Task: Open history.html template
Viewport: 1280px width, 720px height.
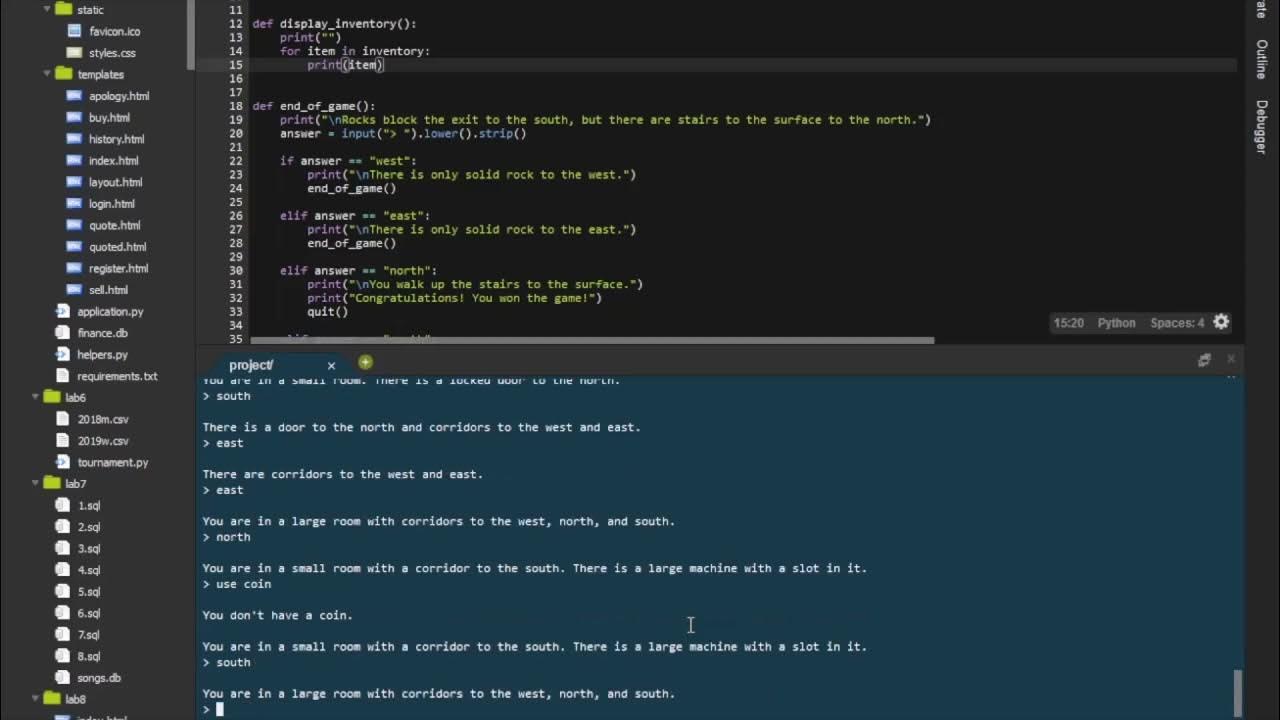Action: pyautogui.click(x=116, y=139)
